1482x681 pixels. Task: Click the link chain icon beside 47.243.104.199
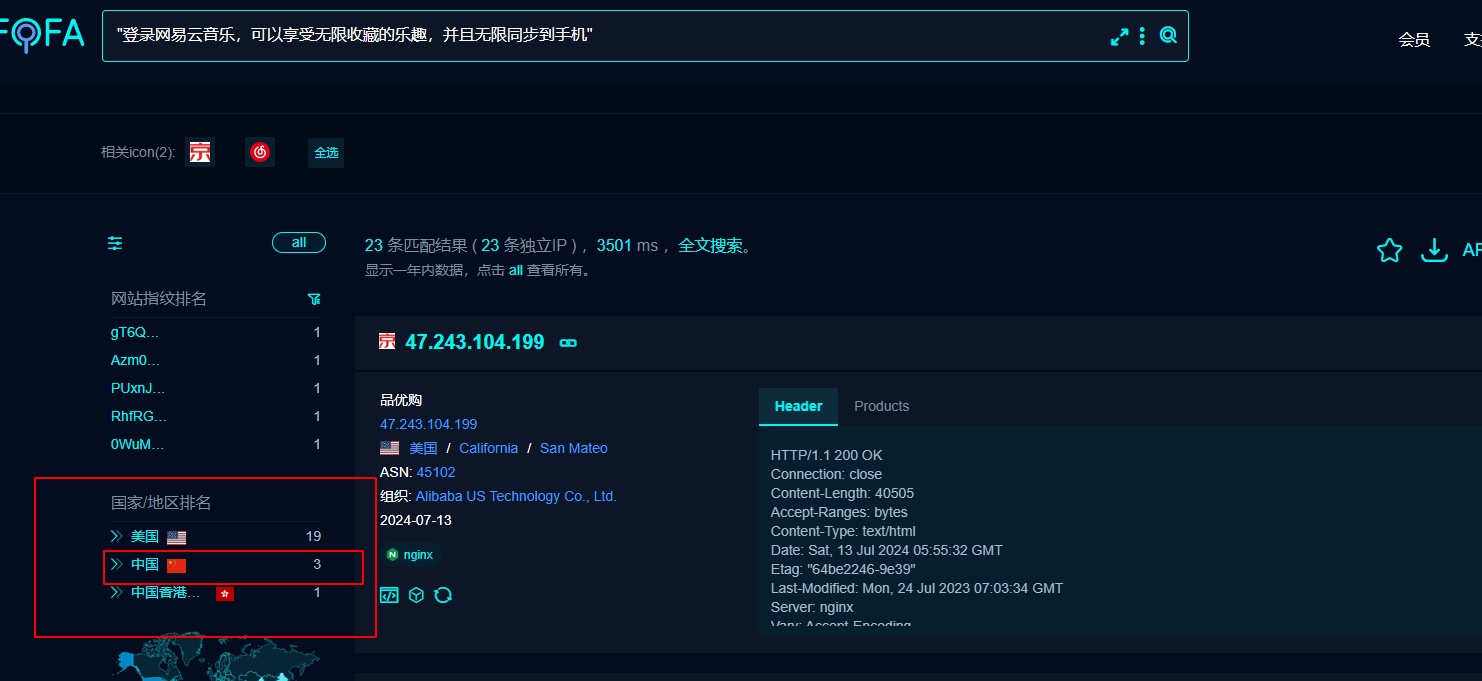coord(568,343)
